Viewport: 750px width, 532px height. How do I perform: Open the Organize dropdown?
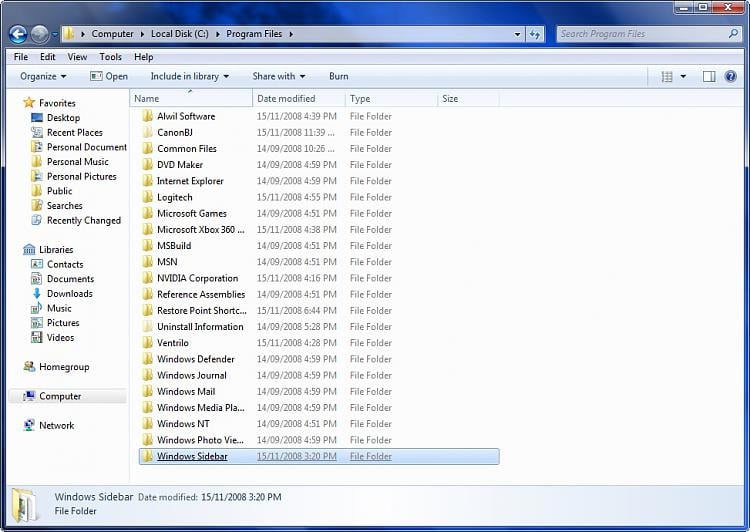coord(43,77)
